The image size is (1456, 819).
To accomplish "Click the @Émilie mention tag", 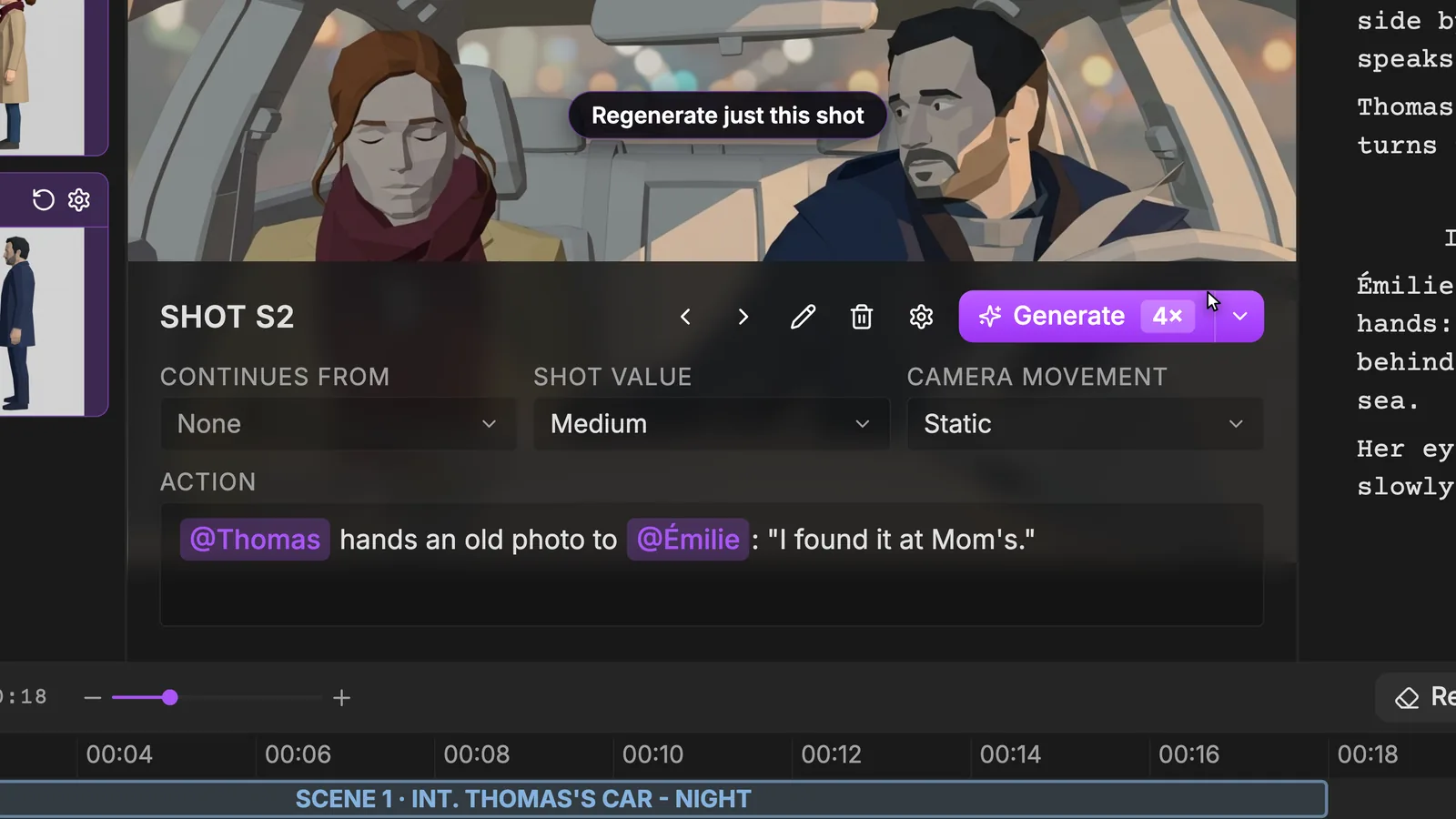I will pos(688,540).
